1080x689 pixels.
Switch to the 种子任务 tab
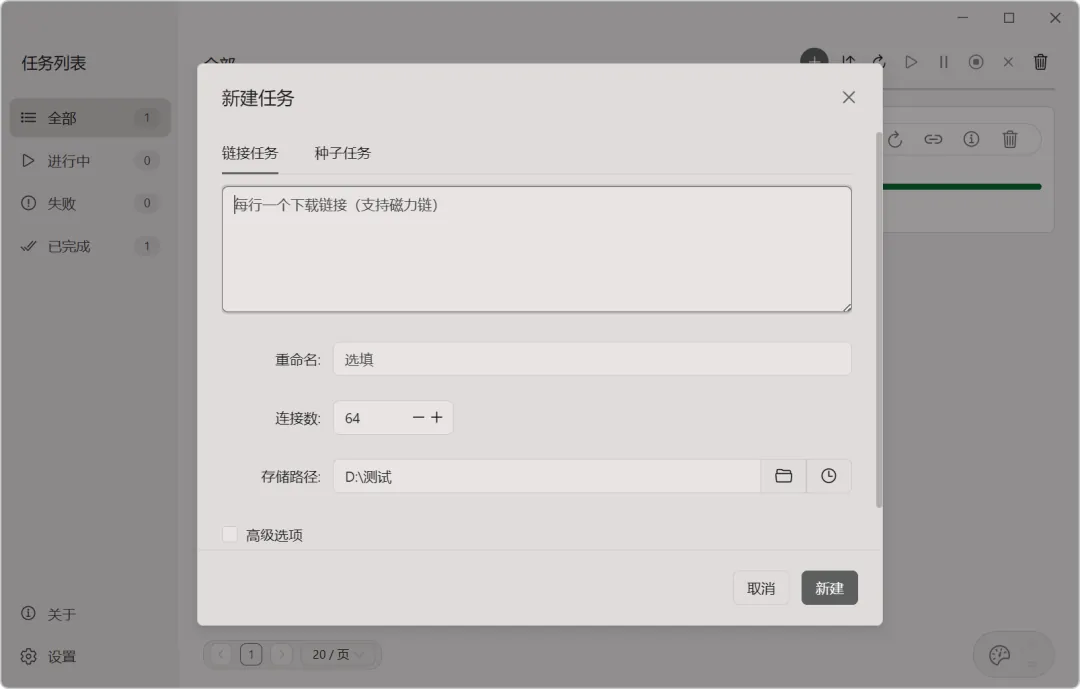(342, 153)
